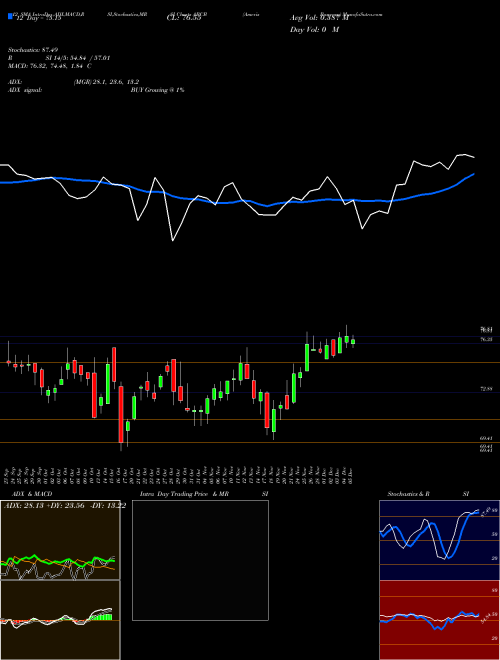Click the 'ADX: 28.13 +DY: 23.56 -DY: 13.22' readout
Image resolution: width=500 pixels, height=660 pixels.
tap(65, 505)
